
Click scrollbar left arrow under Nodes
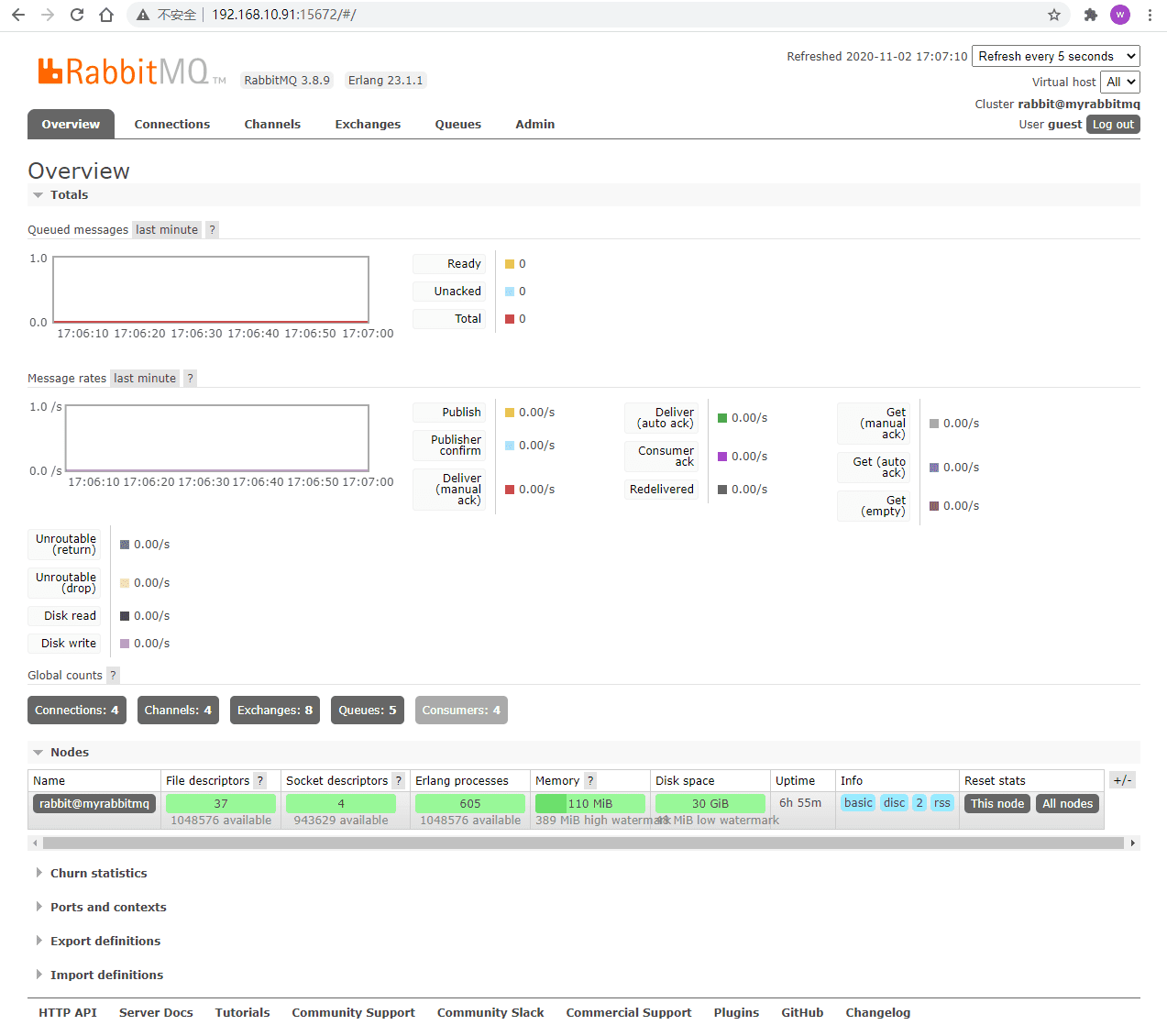tap(35, 843)
